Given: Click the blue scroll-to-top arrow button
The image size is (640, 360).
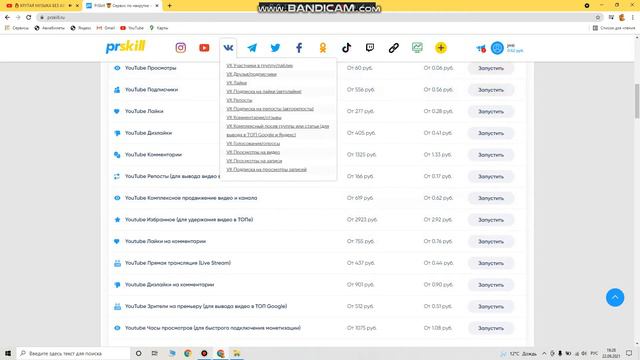Looking at the screenshot, I should 615,297.
